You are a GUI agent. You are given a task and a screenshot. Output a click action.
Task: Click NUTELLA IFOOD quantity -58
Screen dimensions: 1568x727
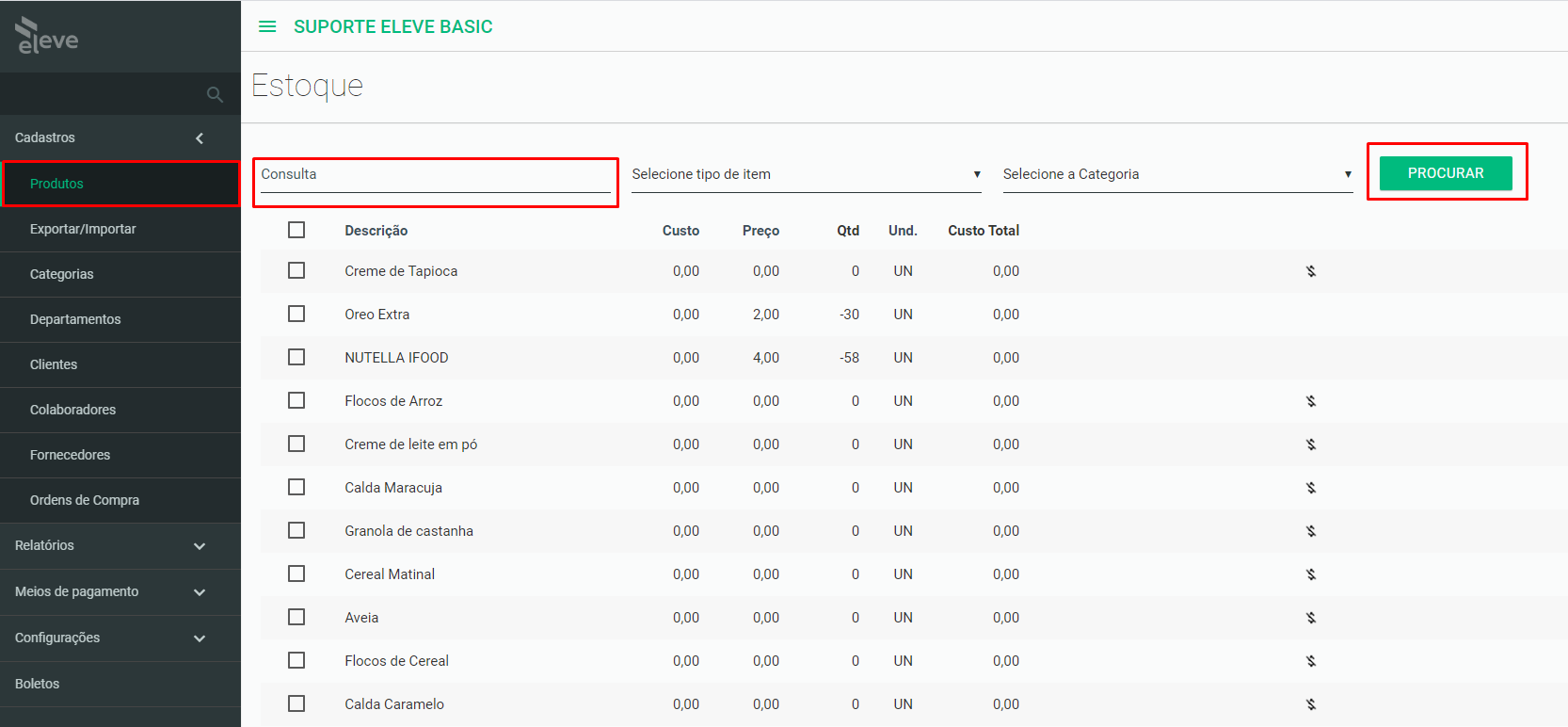point(849,358)
